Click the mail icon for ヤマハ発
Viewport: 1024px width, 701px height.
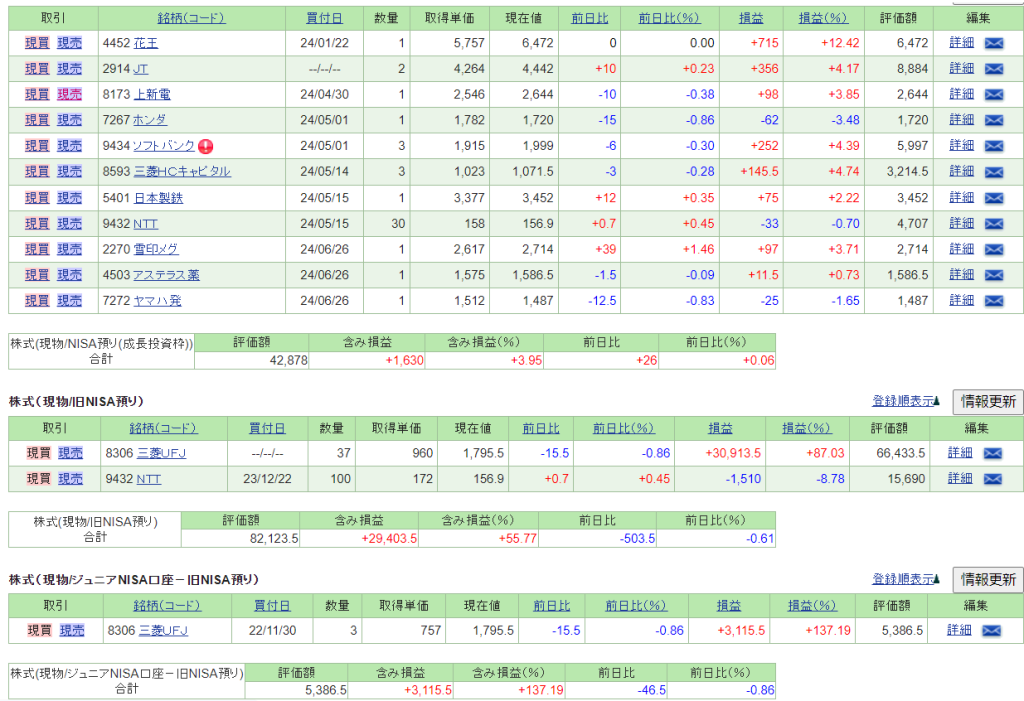click(x=994, y=301)
